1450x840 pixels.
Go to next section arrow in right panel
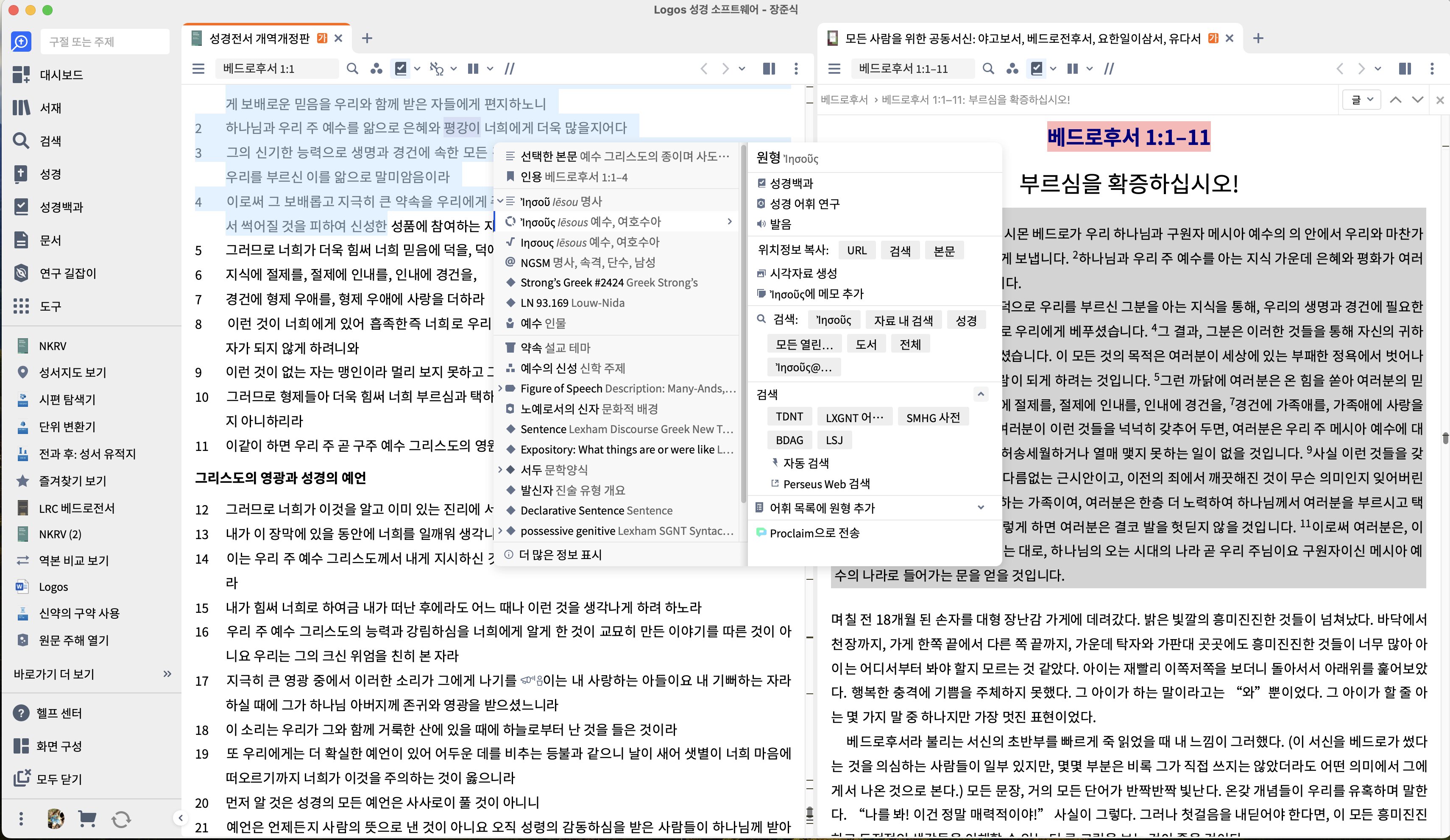pyautogui.click(x=1417, y=100)
